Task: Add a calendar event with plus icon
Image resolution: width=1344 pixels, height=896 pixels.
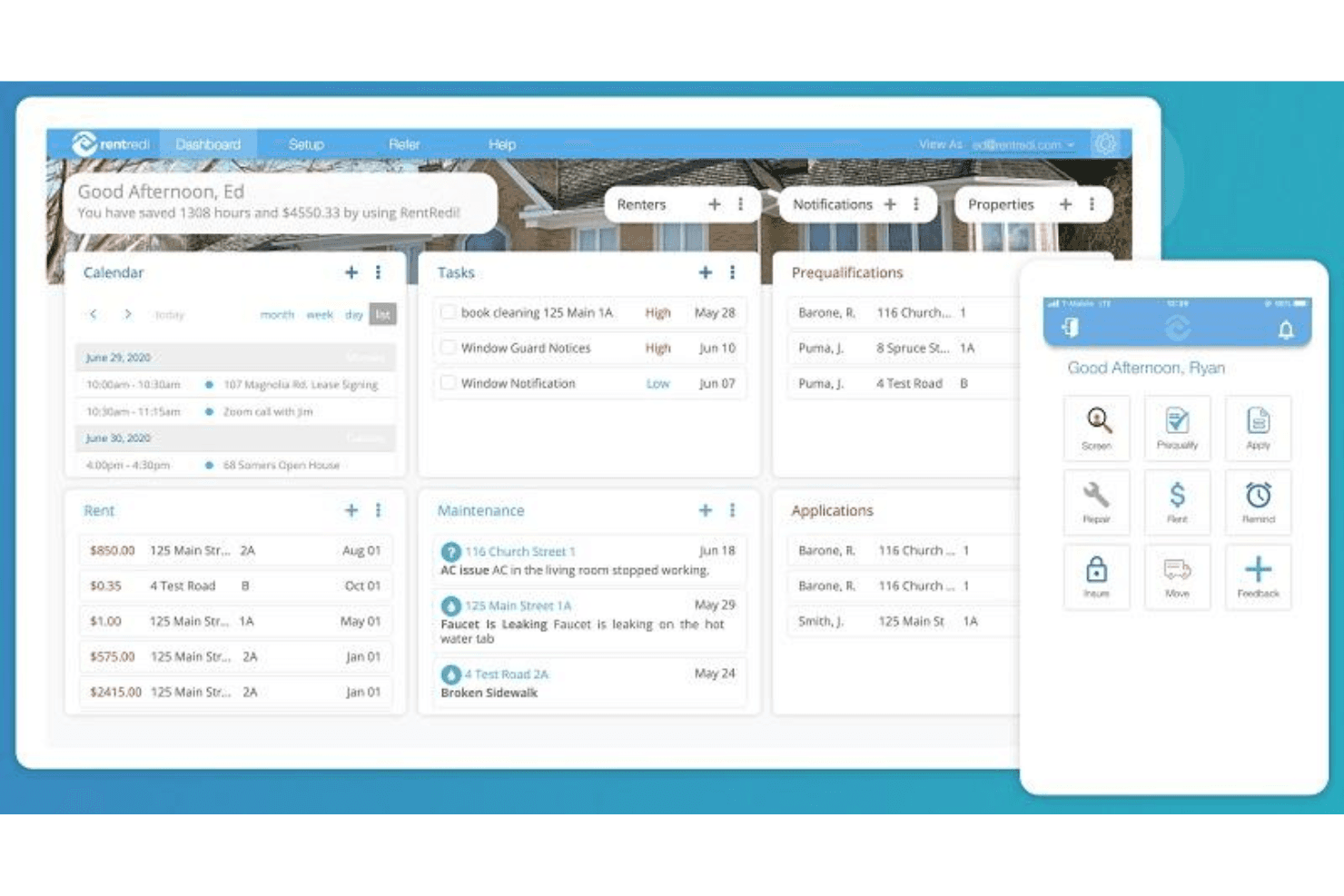Action: [x=351, y=272]
